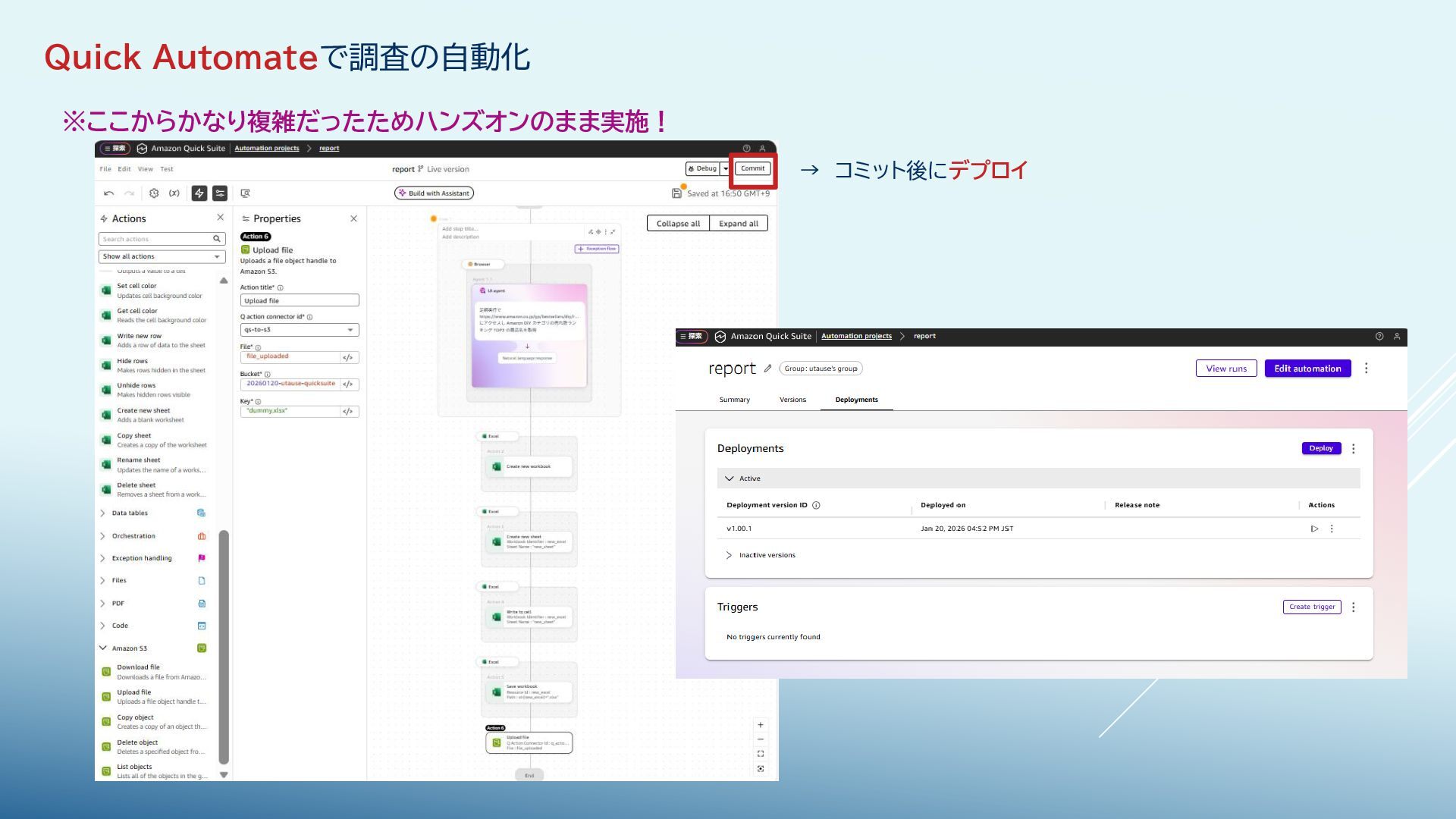Click the save disk icon
Viewport: 1456px width, 819px height.
[x=676, y=193]
